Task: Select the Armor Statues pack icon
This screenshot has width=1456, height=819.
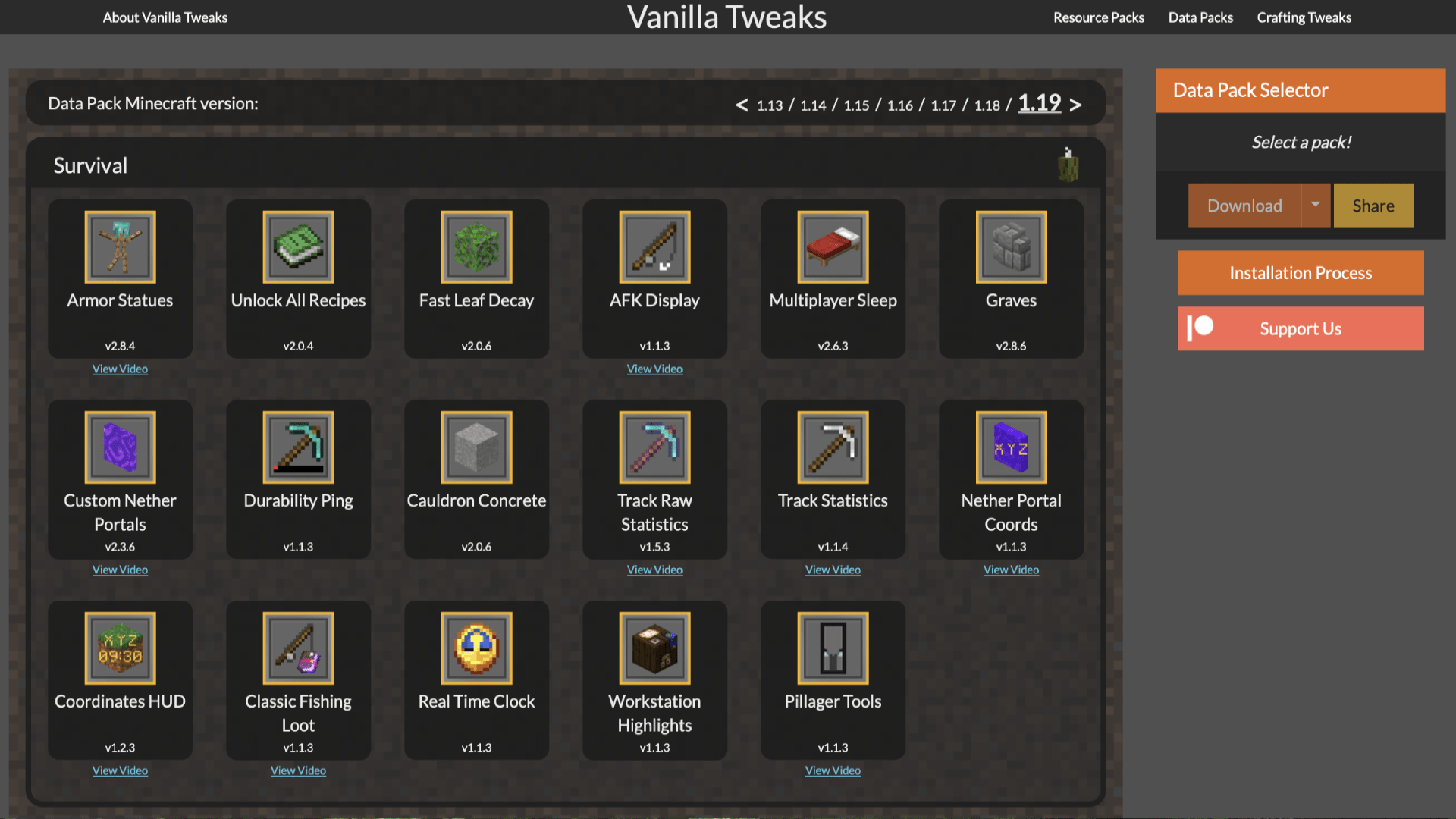Action: [120, 247]
